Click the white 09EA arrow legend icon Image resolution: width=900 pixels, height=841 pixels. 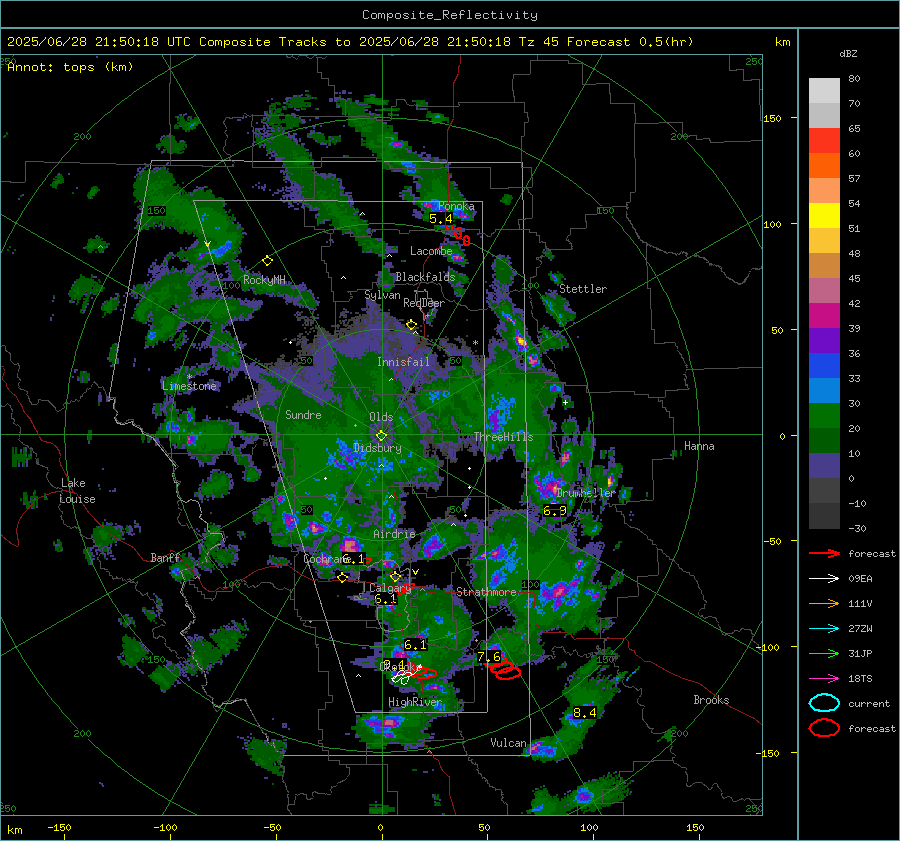[824, 579]
